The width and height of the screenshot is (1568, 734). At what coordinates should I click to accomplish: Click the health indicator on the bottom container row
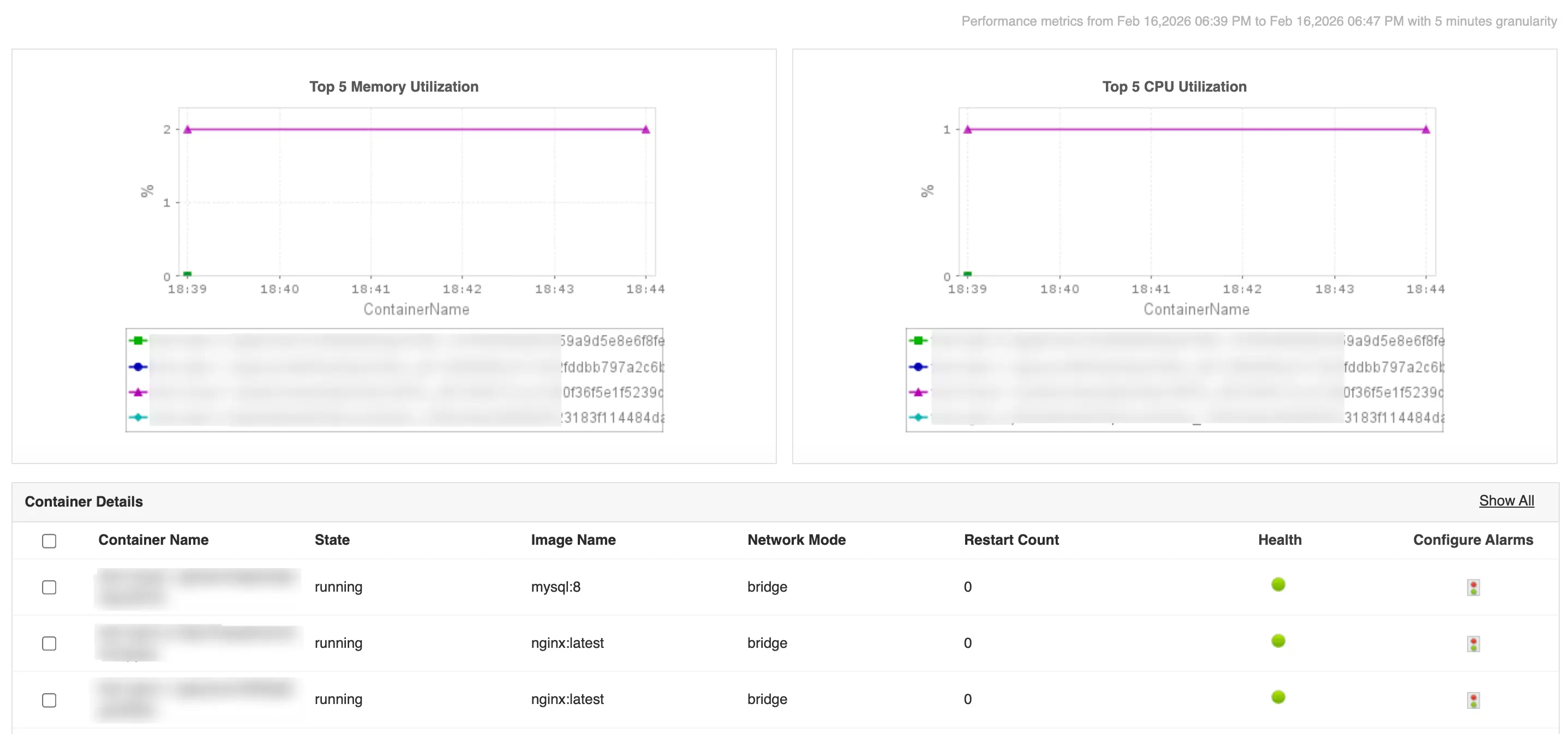1279,697
